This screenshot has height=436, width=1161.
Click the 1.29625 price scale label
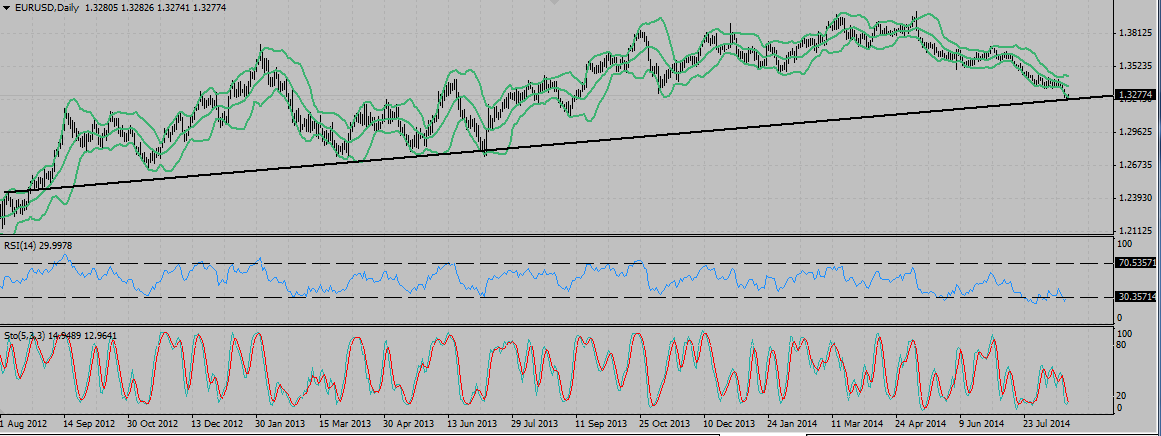pyautogui.click(x=1135, y=132)
